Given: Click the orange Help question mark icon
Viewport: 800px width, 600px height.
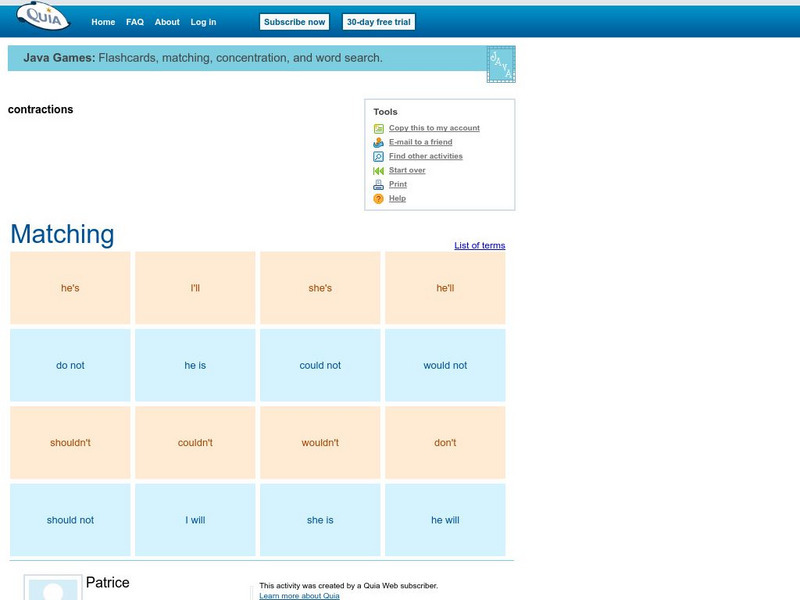Looking at the screenshot, I should [378, 198].
